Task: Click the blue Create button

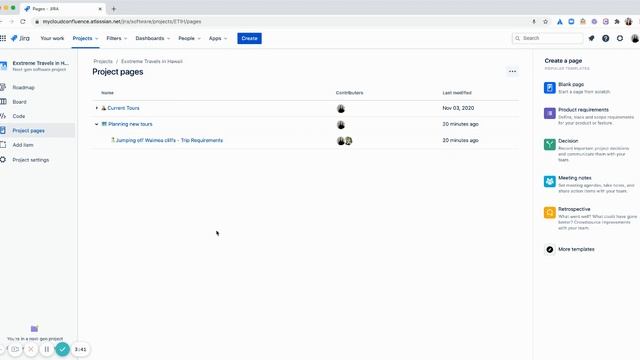Action: pyautogui.click(x=249, y=38)
